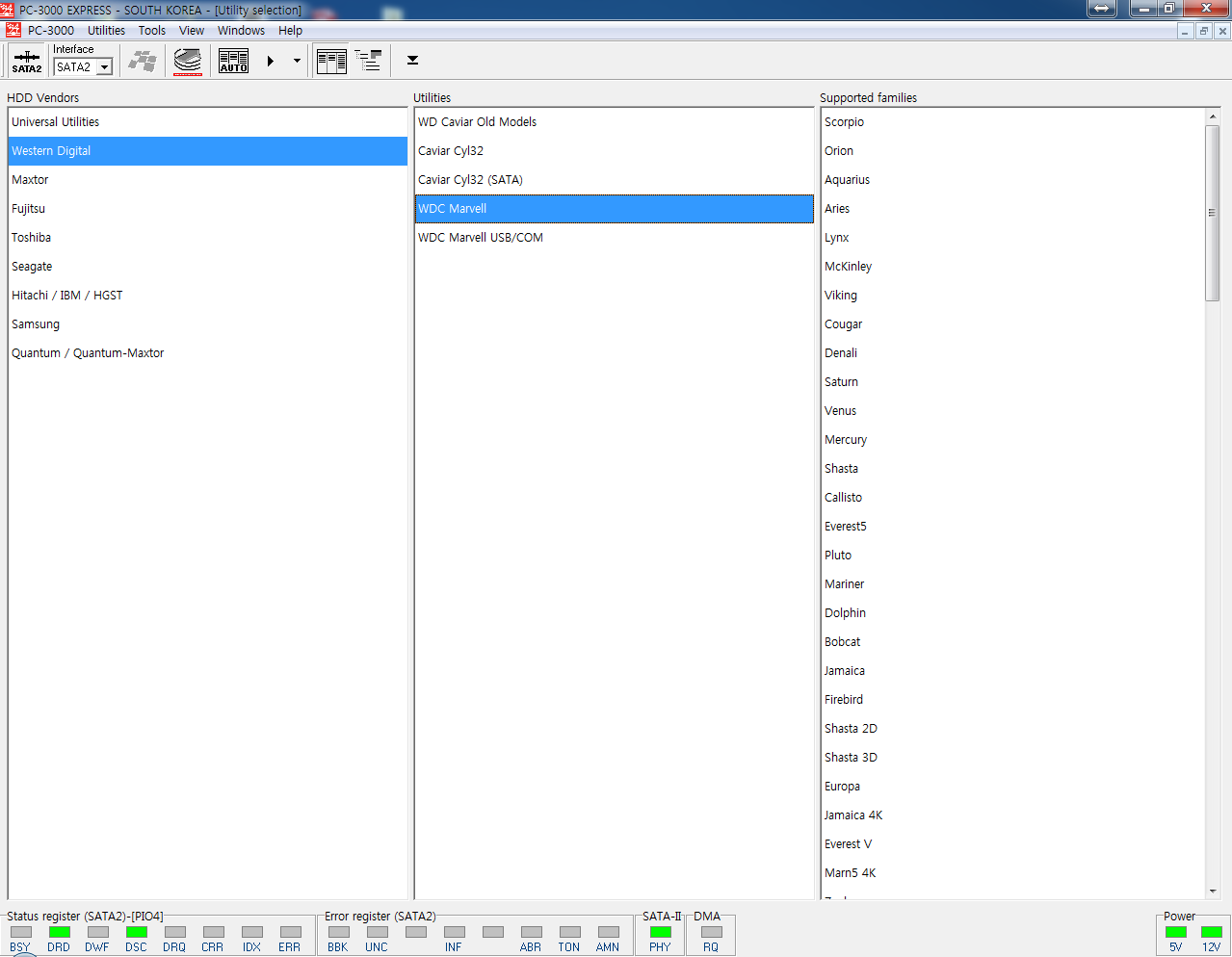Open the PC-3000 menu

tap(51, 31)
